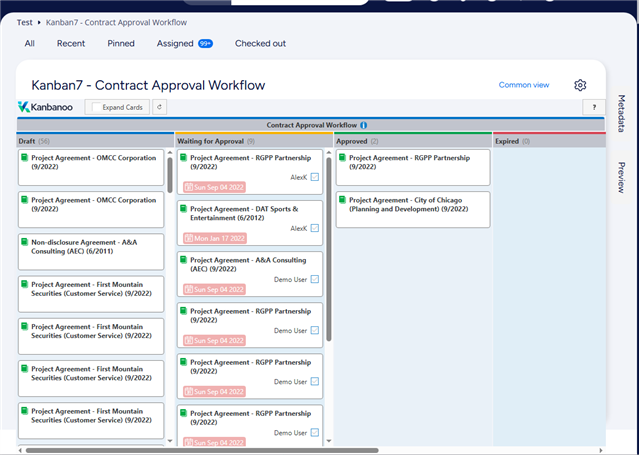
Task: Tick checkbox on A&A Consulting Demo User card
Action: pos(315,279)
